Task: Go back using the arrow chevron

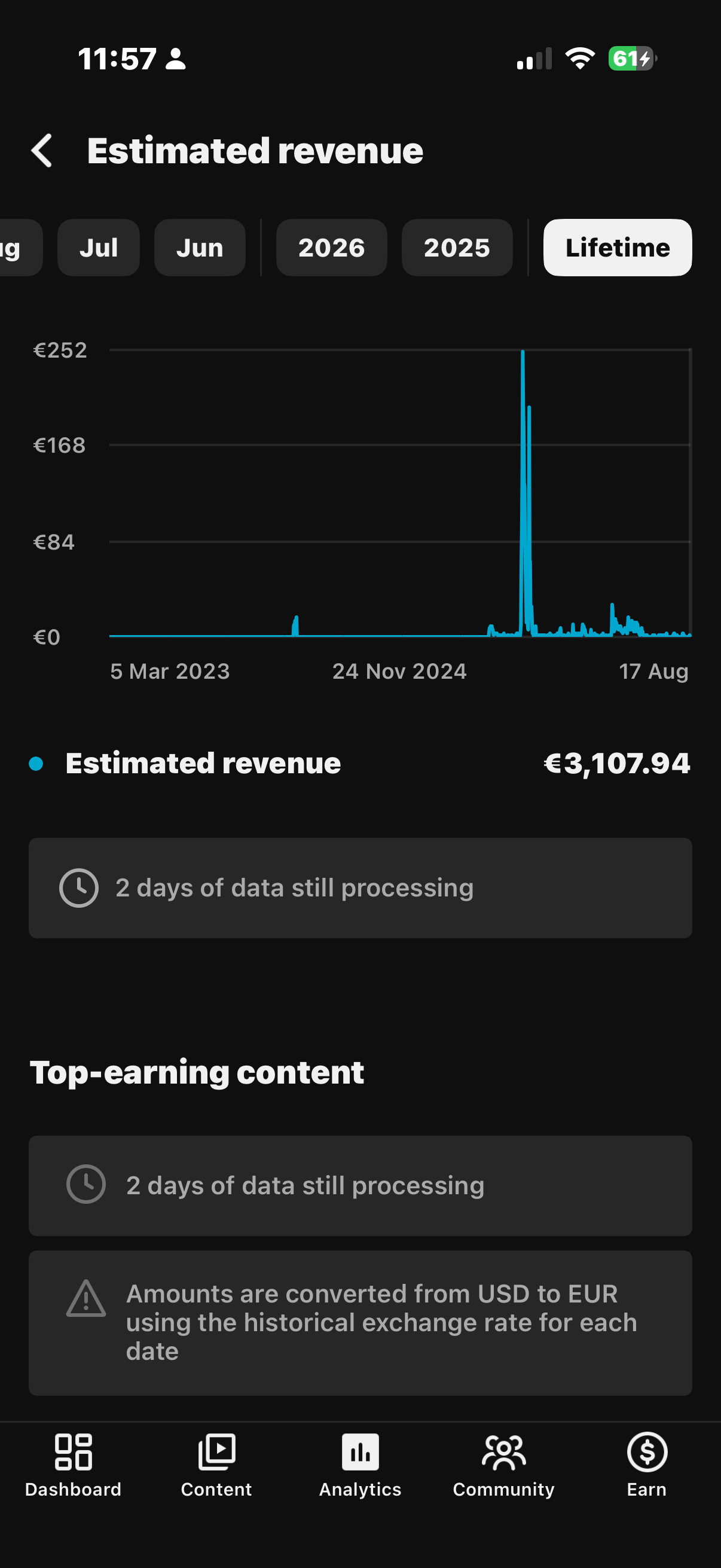Action: [41, 150]
